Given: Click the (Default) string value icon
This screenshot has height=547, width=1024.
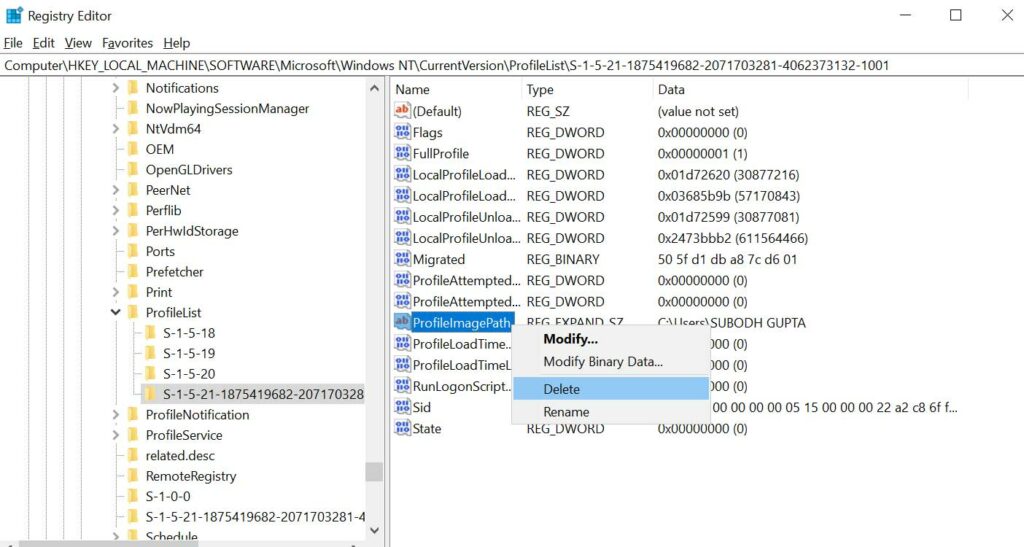Looking at the screenshot, I should point(402,110).
